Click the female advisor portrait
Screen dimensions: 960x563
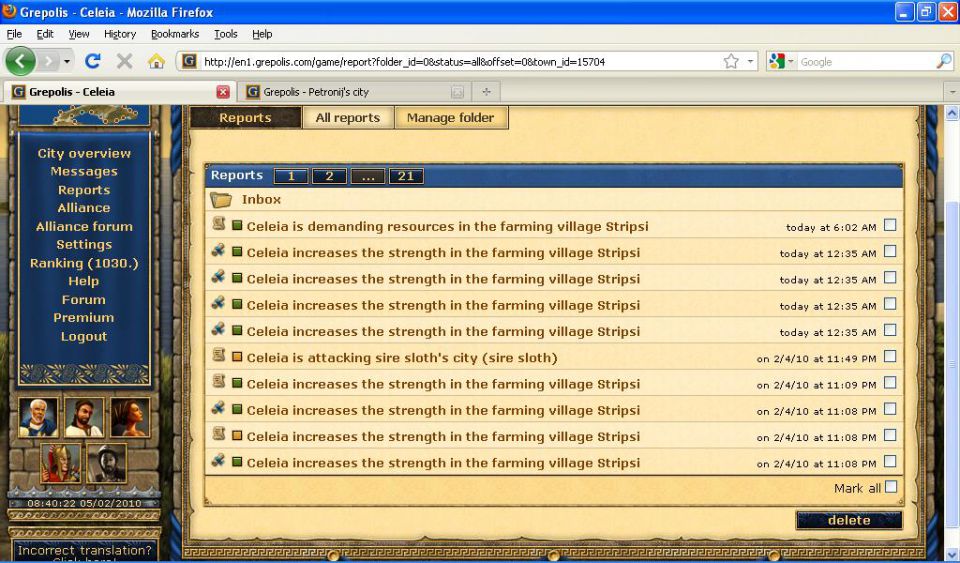(x=129, y=417)
